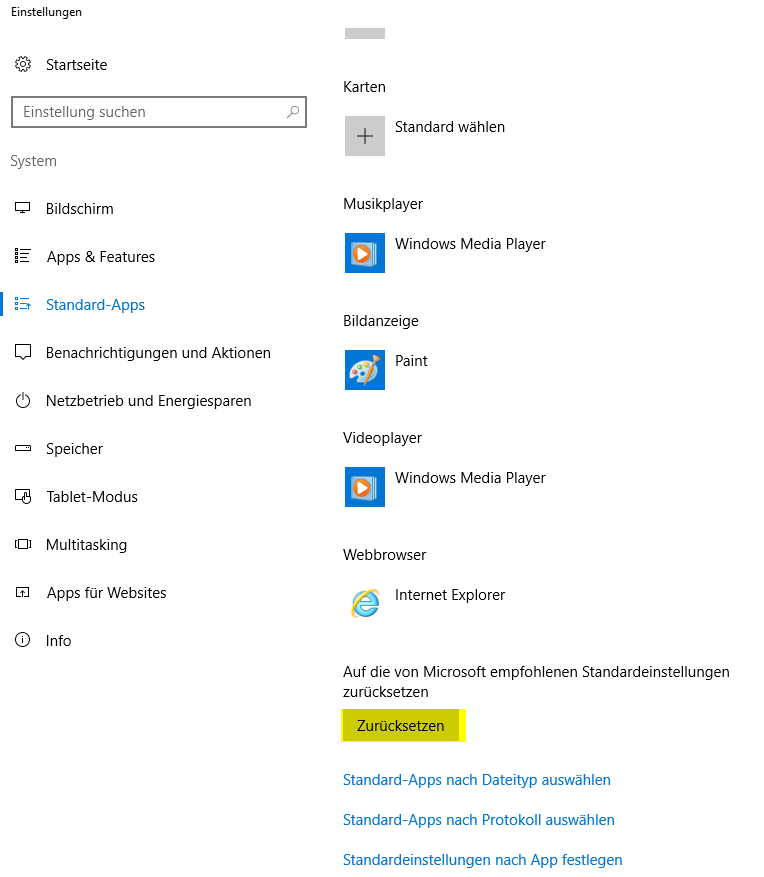Click the Standard-Apps sidebar icon
Viewport: 764px width, 877px height.
coord(22,304)
